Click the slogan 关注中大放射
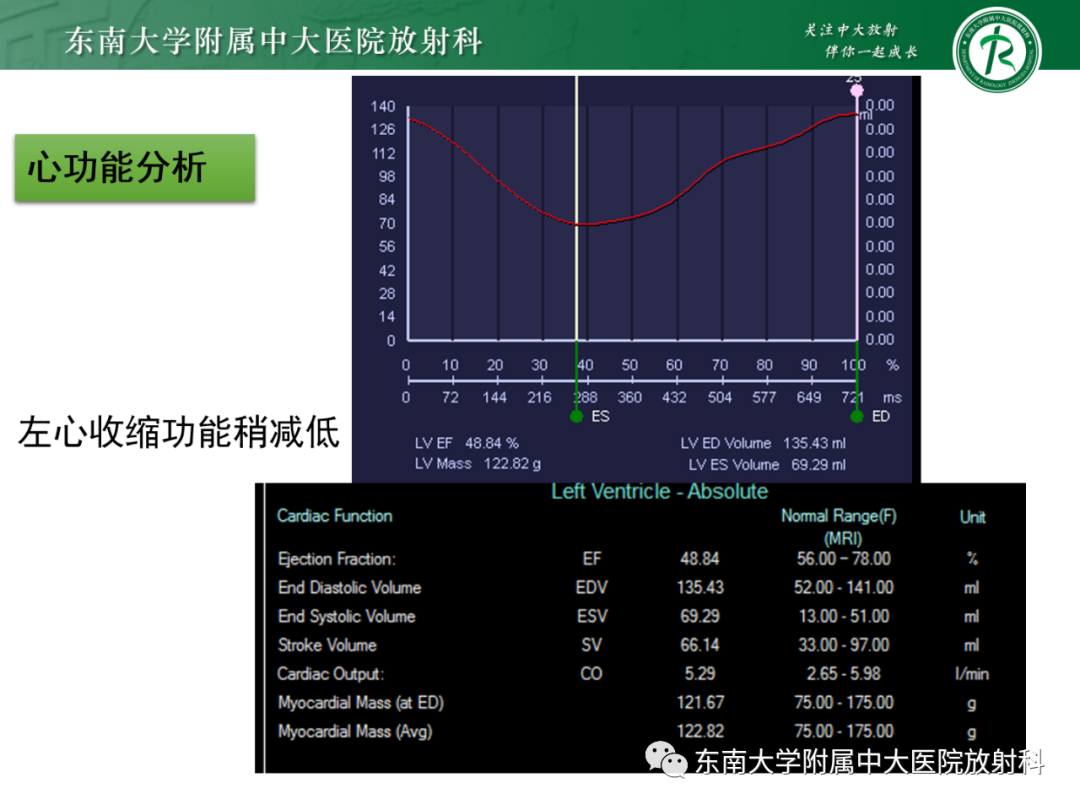The height and width of the screenshot is (810, 1080). (851, 30)
